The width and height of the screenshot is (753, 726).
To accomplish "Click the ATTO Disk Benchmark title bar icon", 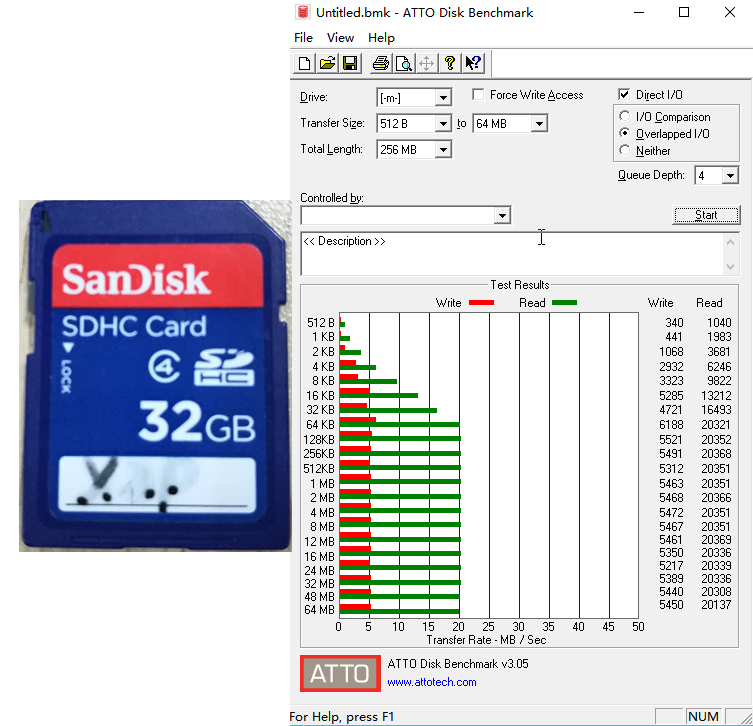I will click(303, 12).
